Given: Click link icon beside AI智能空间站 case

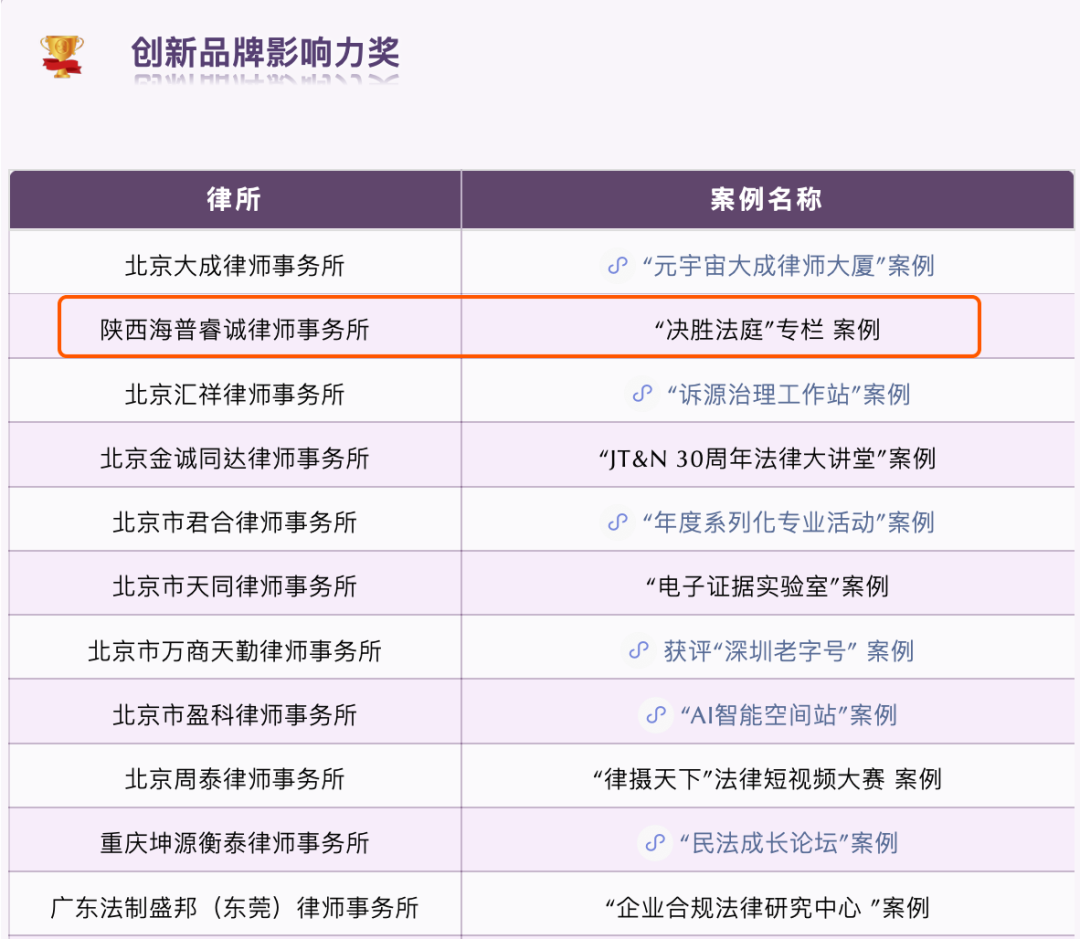Looking at the screenshot, I should tap(655, 715).
